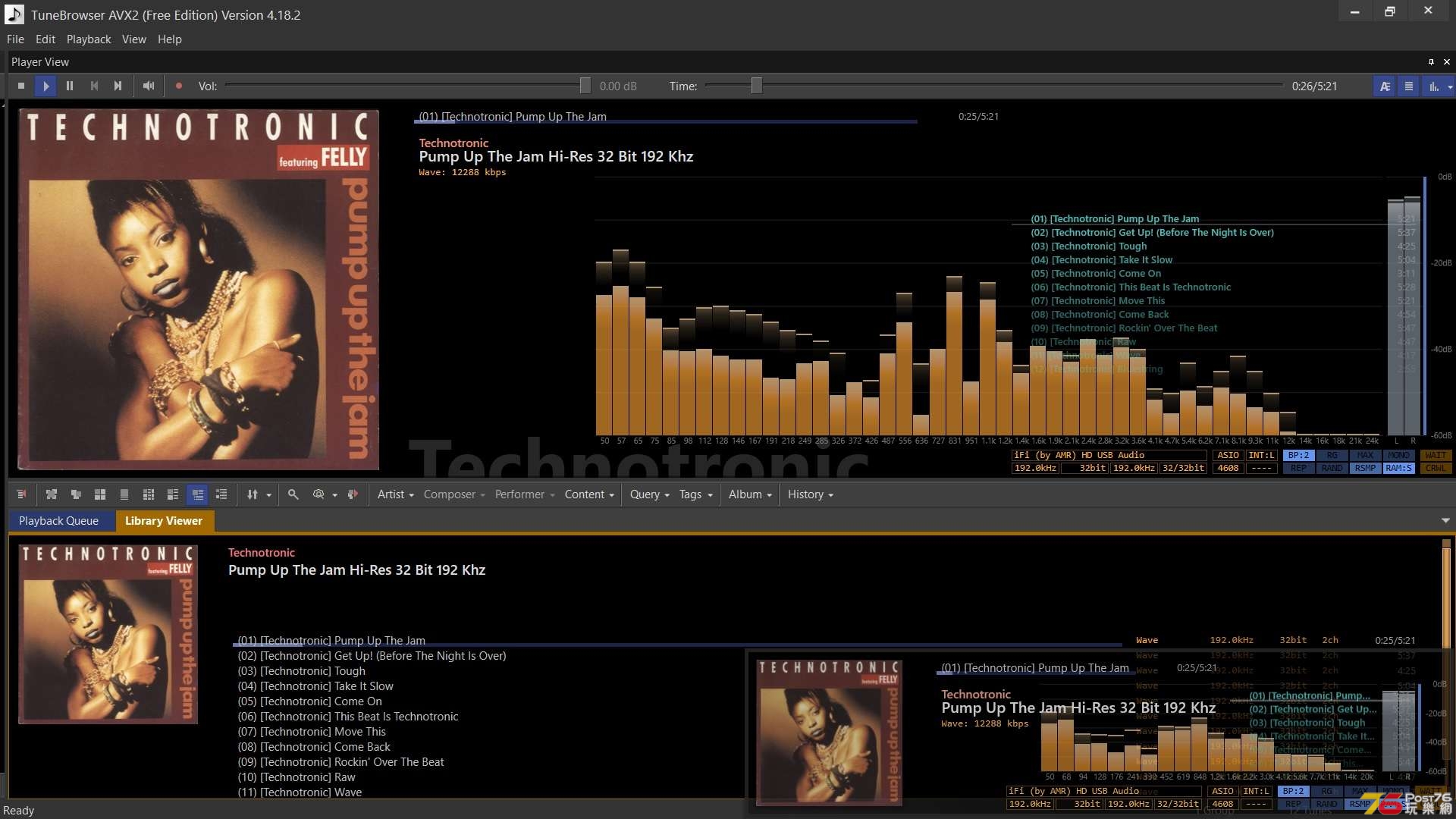Image resolution: width=1456 pixels, height=819 pixels.
Task: Toggle the RG replay gain indicator
Action: [1332, 456]
